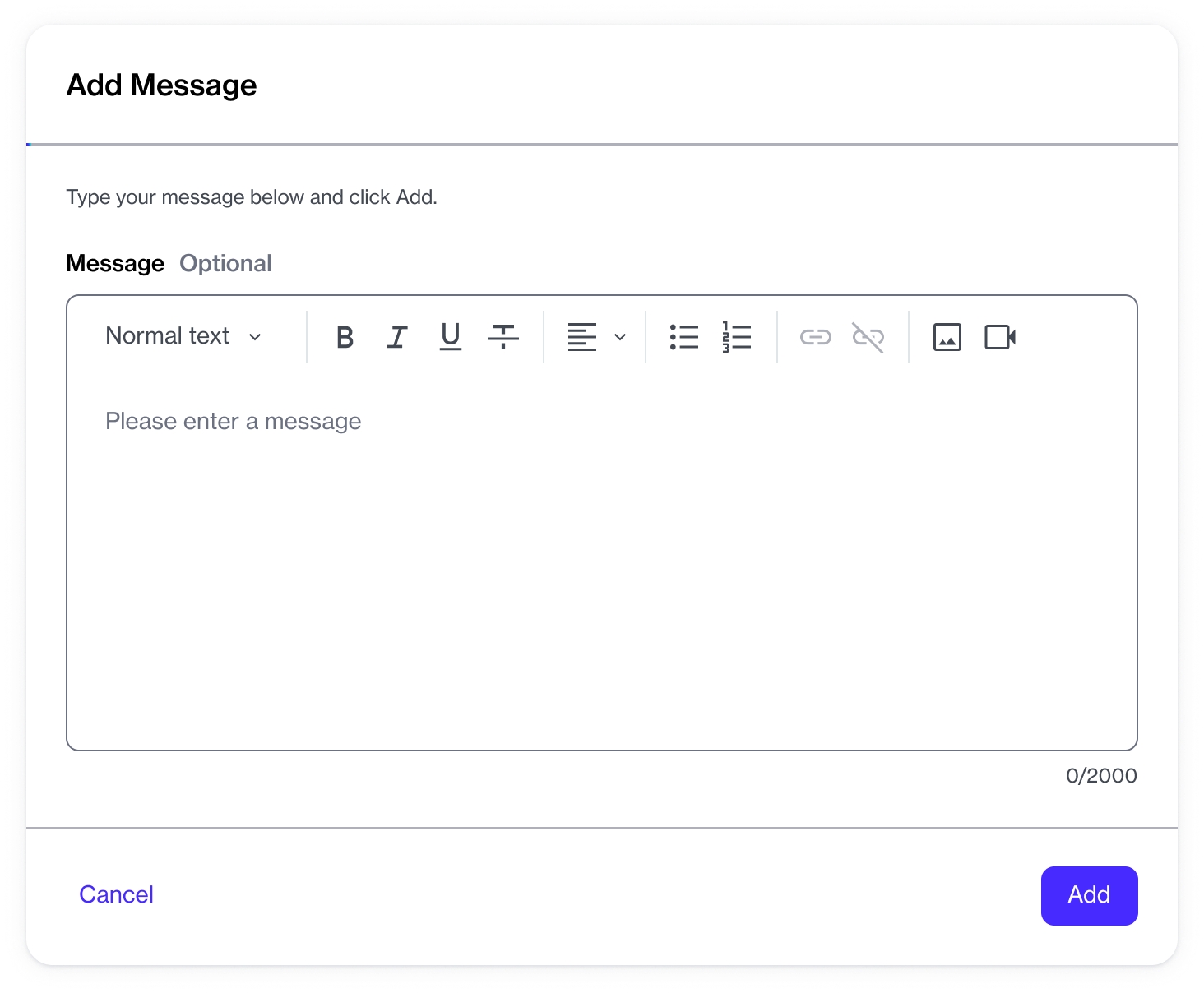The height and width of the screenshot is (993, 1204).
Task: Cancel the Add Message dialog
Action: 116,894
